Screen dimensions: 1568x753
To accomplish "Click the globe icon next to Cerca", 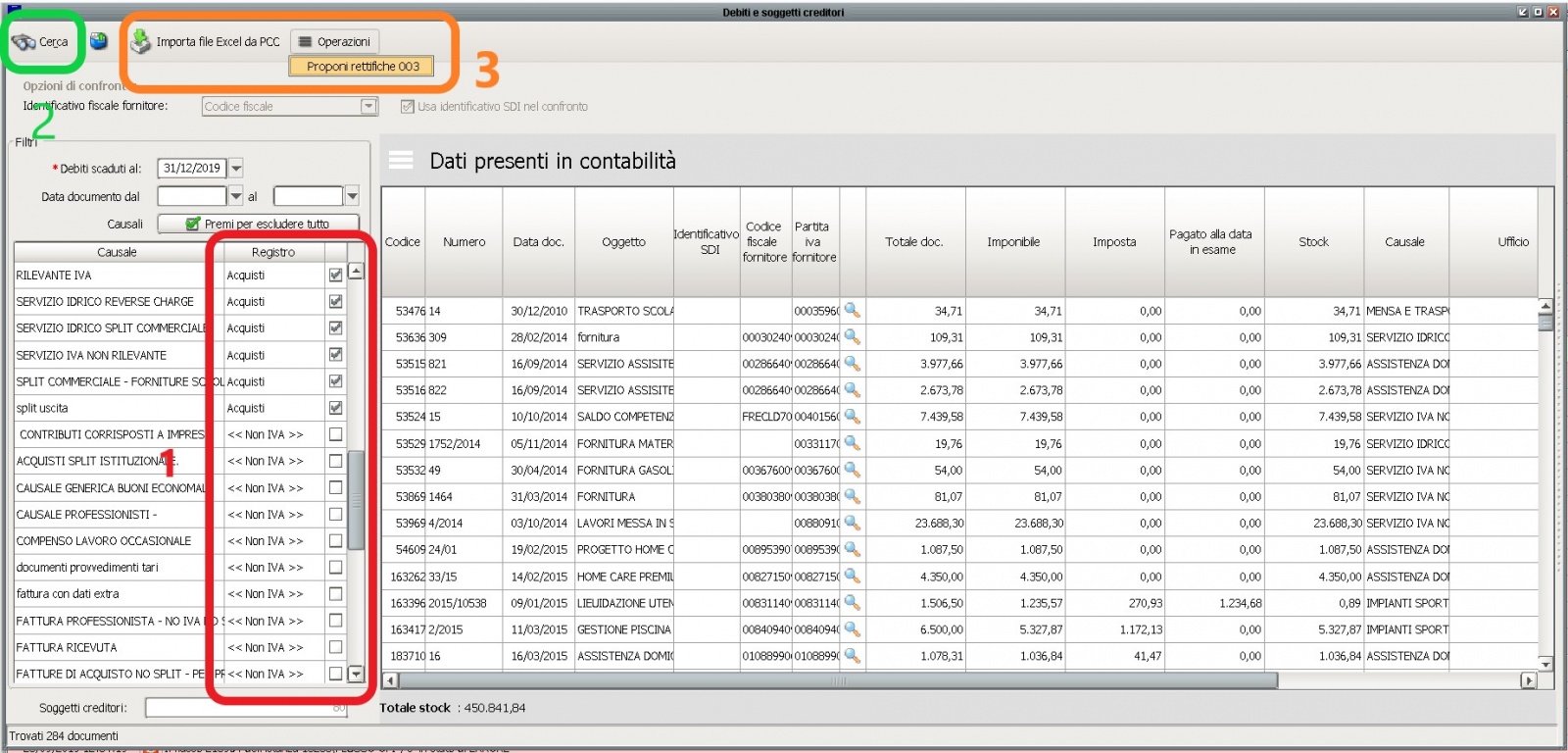I will [98, 41].
